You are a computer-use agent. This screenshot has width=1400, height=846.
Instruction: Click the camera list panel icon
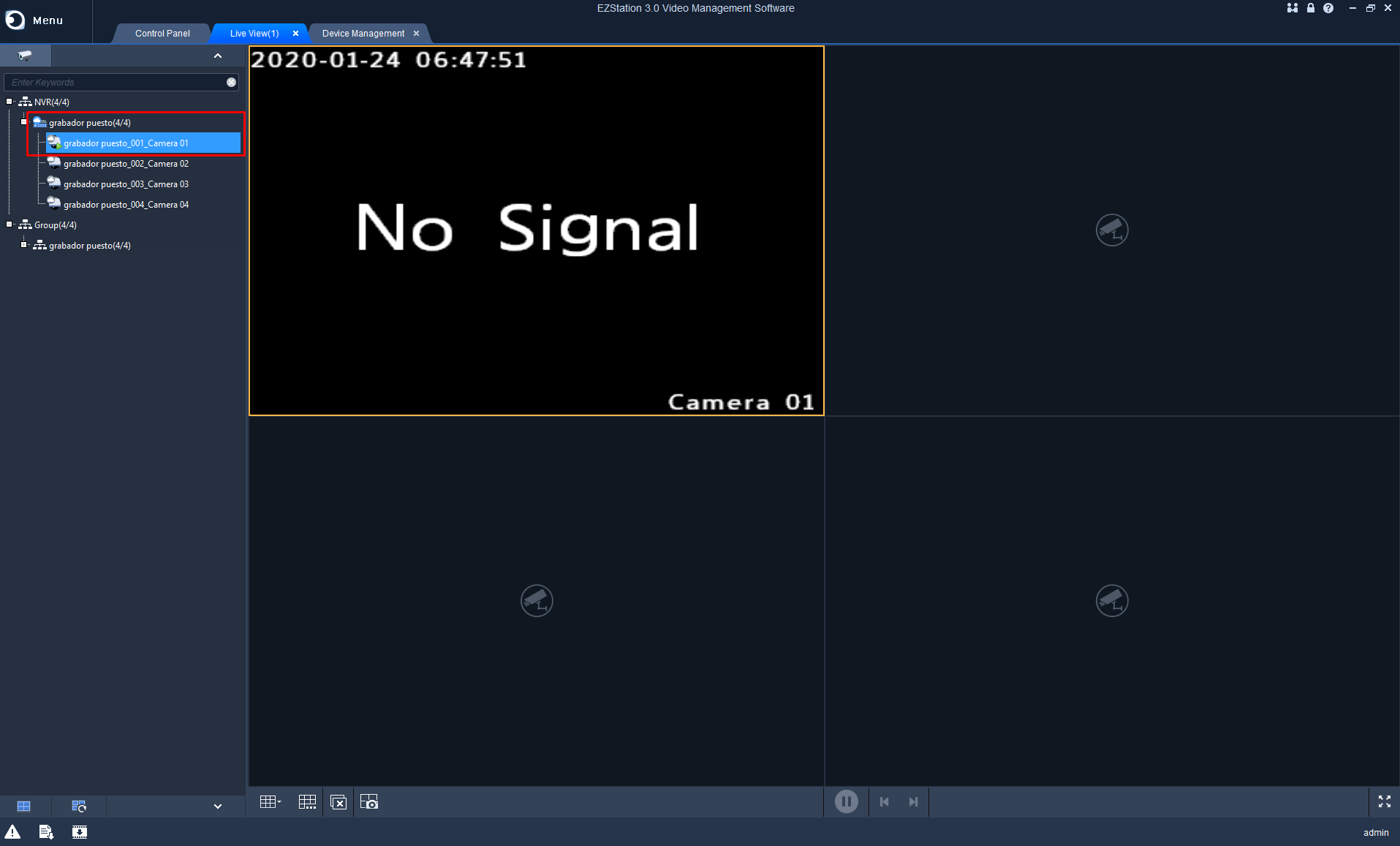click(x=24, y=805)
